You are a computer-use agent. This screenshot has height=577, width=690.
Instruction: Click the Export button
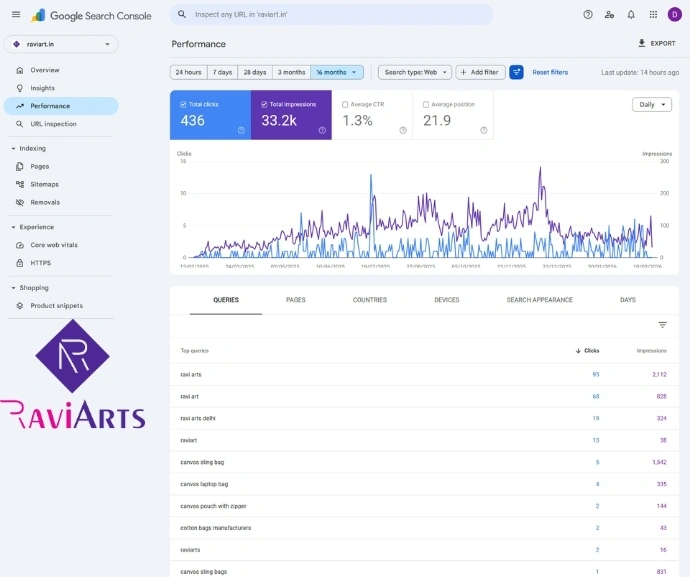(656, 44)
